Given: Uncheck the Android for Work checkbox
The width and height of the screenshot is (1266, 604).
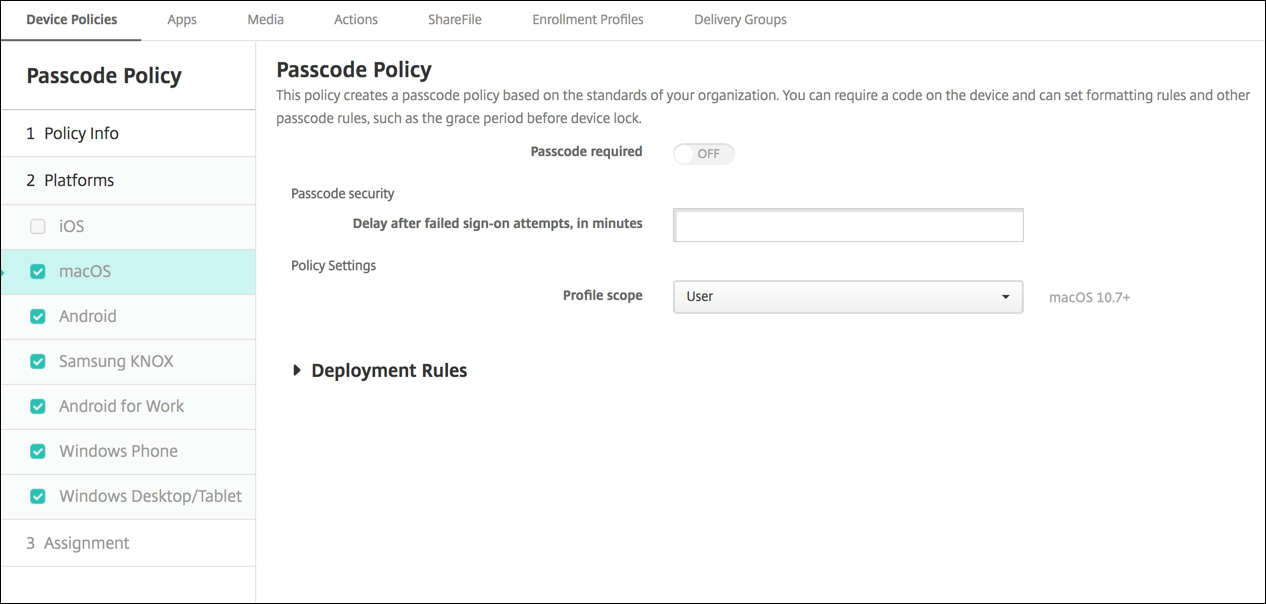Looking at the screenshot, I should click(x=38, y=407).
